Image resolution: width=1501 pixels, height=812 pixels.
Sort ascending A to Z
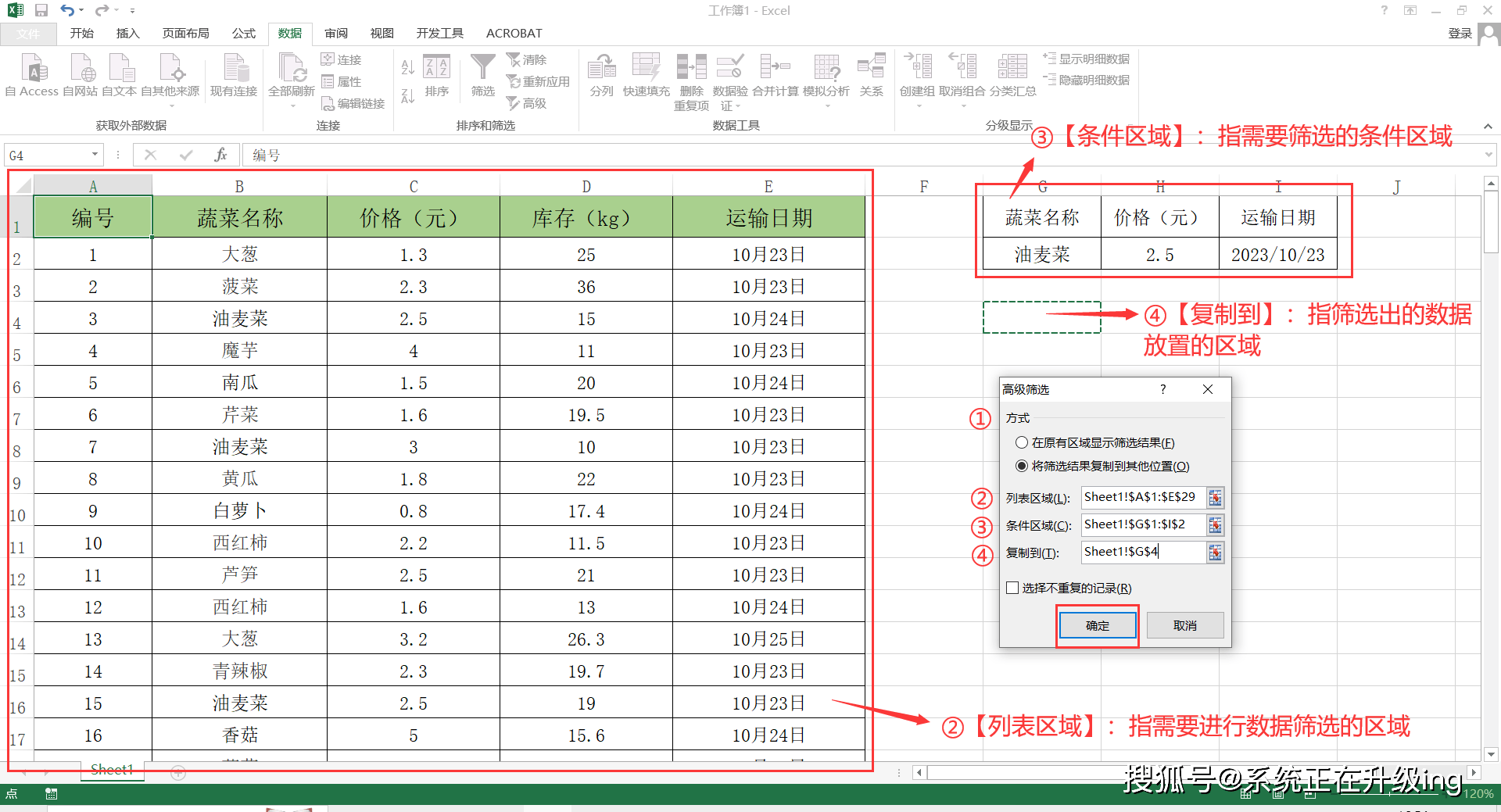(x=407, y=67)
